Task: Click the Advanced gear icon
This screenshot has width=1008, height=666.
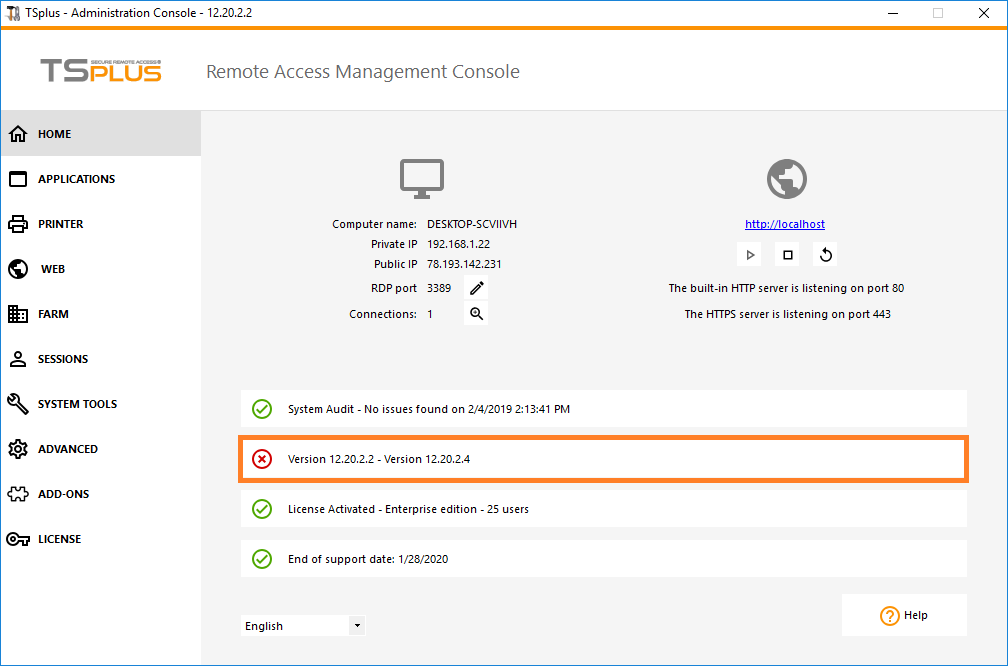Action: [x=18, y=449]
